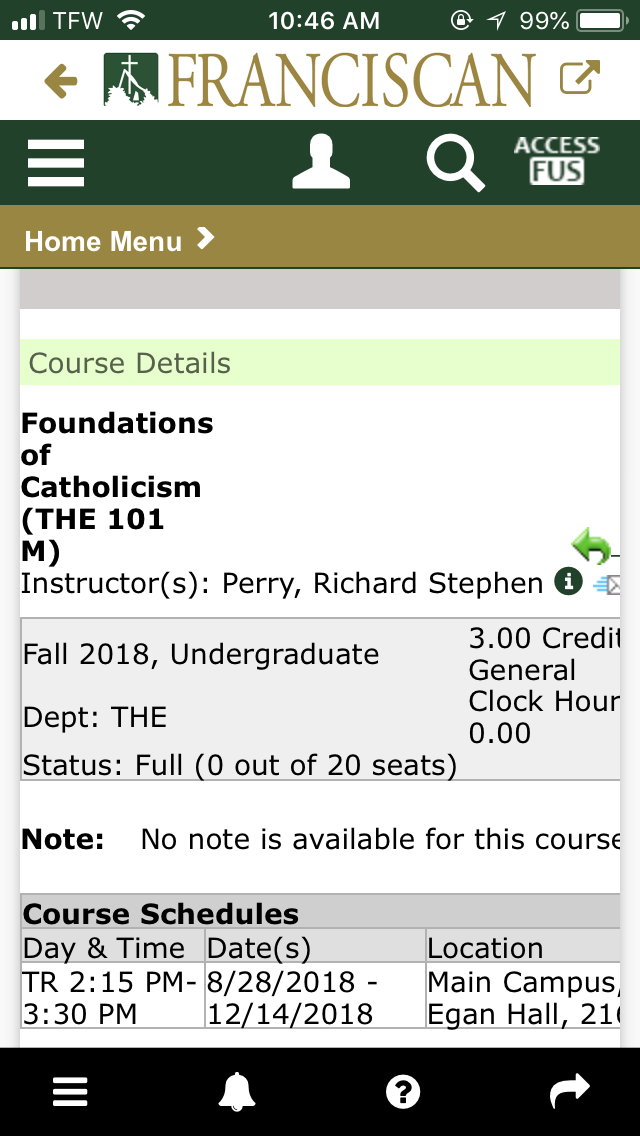The height and width of the screenshot is (1136, 640).
Task: Click the green return arrow icon
Action: tap(592, 548)
